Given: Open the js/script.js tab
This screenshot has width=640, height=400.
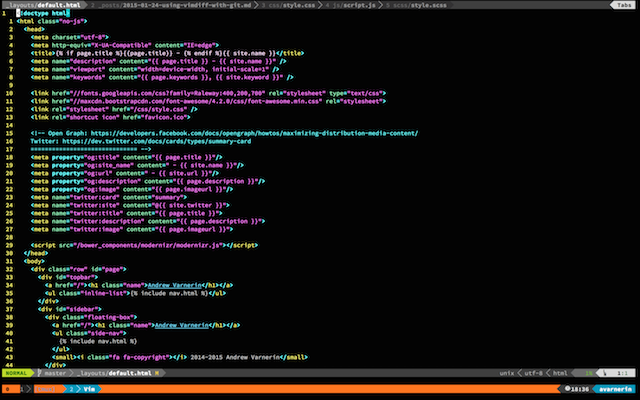Looking at the screenshot, I should pyautogui.click(x=350, y=5).
